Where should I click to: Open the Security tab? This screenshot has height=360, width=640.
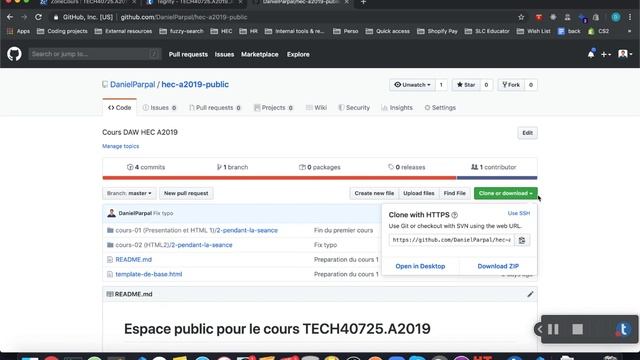pyautogui.click(x=354, y=108)
